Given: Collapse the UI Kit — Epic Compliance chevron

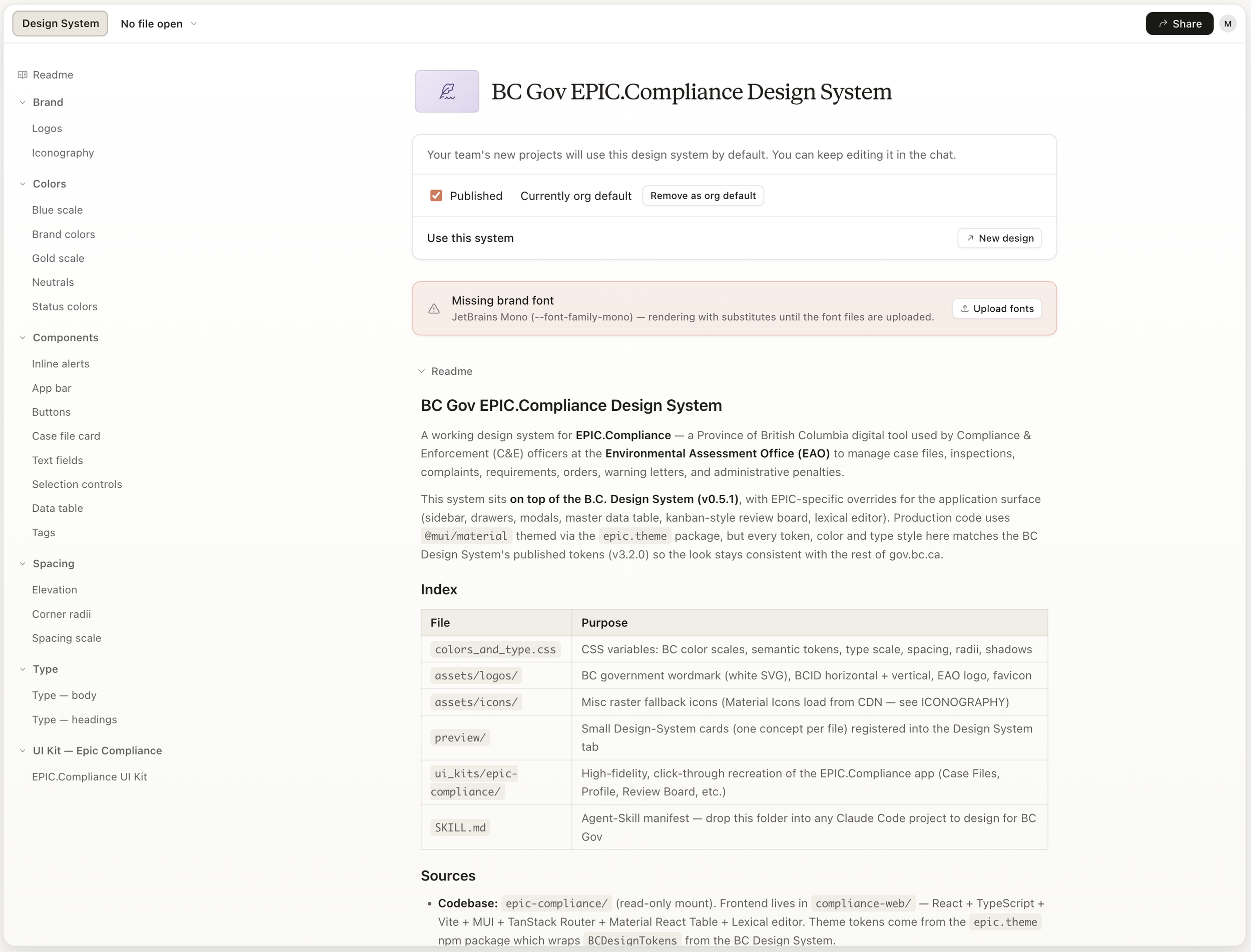Looking at the screenshot, I should click(23, 751).
